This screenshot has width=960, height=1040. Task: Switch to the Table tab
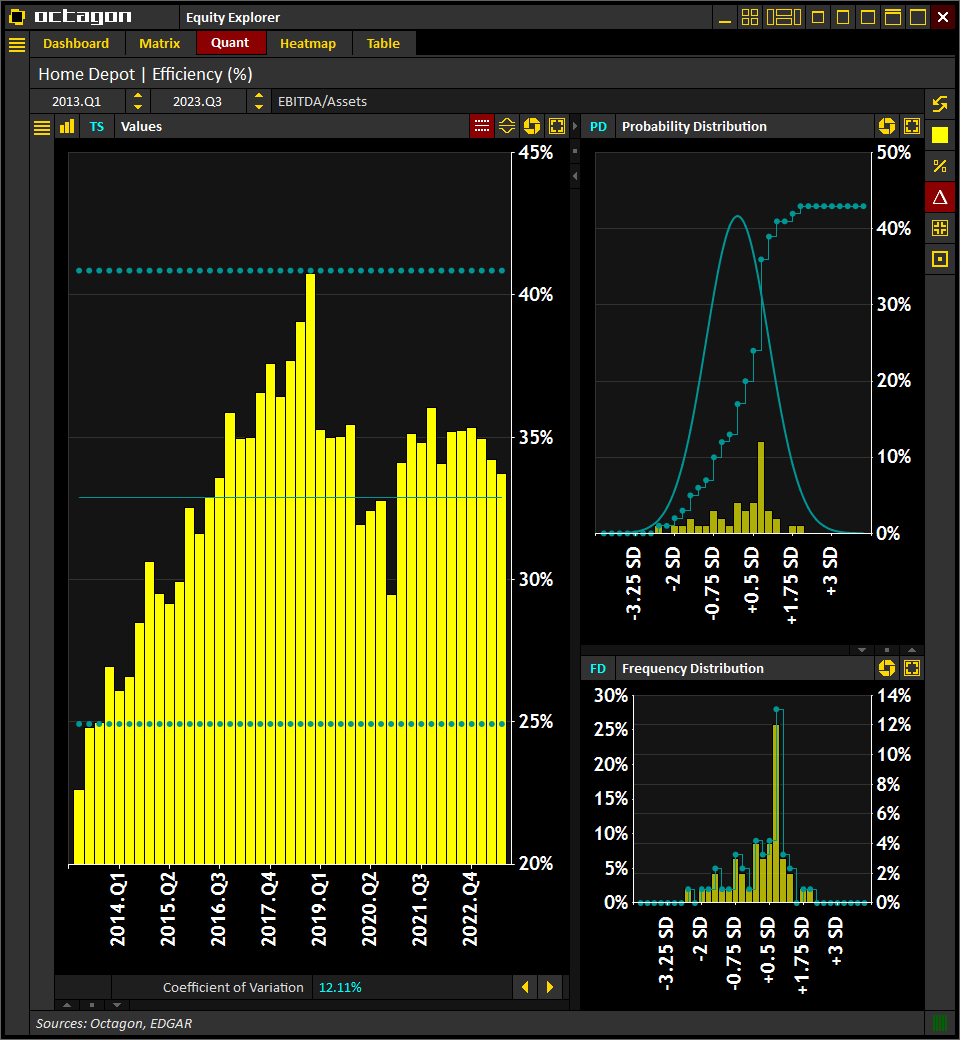pos(383,44)
